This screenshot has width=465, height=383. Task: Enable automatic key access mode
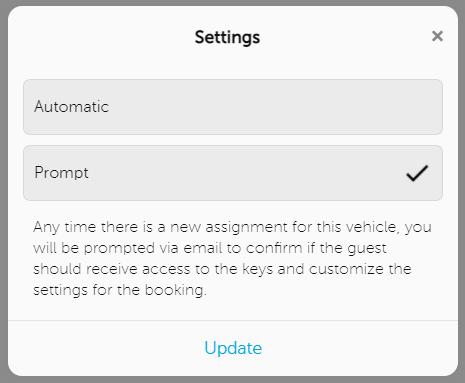(233, 107)
